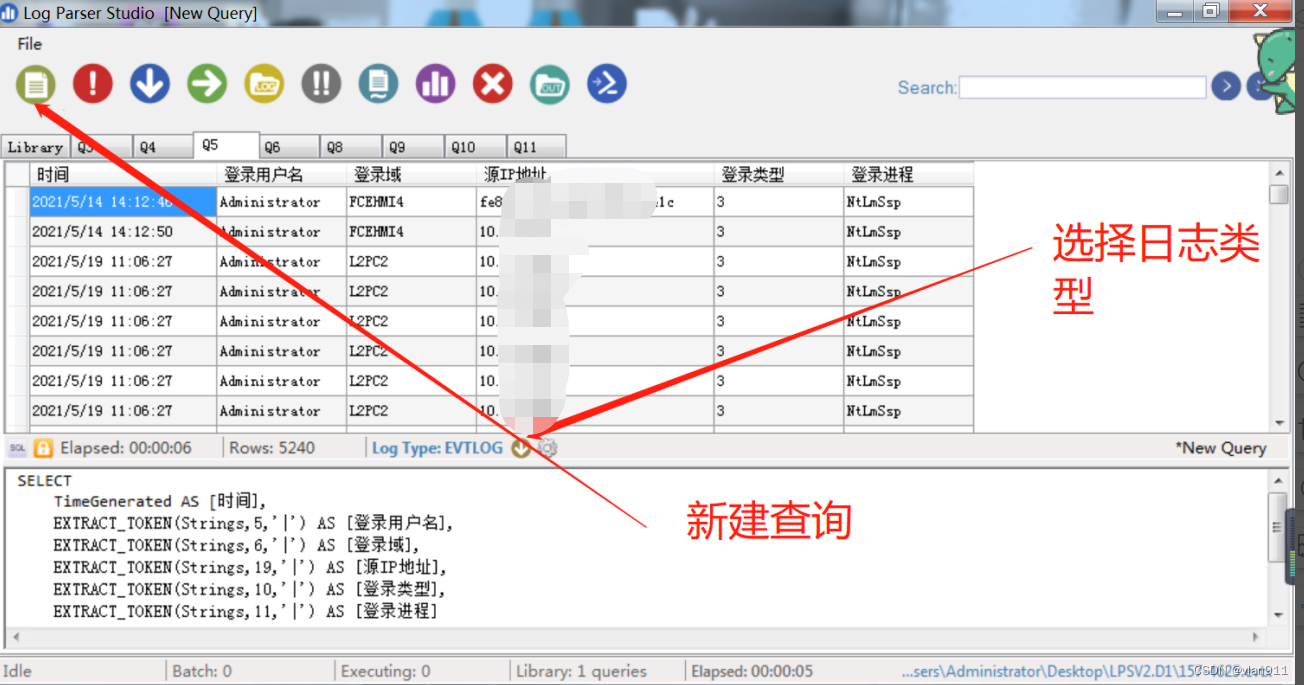The height and width of the screenshot is (685, 1304).
Task: Open the purple bar chart icon
Action: click(435, 84)
